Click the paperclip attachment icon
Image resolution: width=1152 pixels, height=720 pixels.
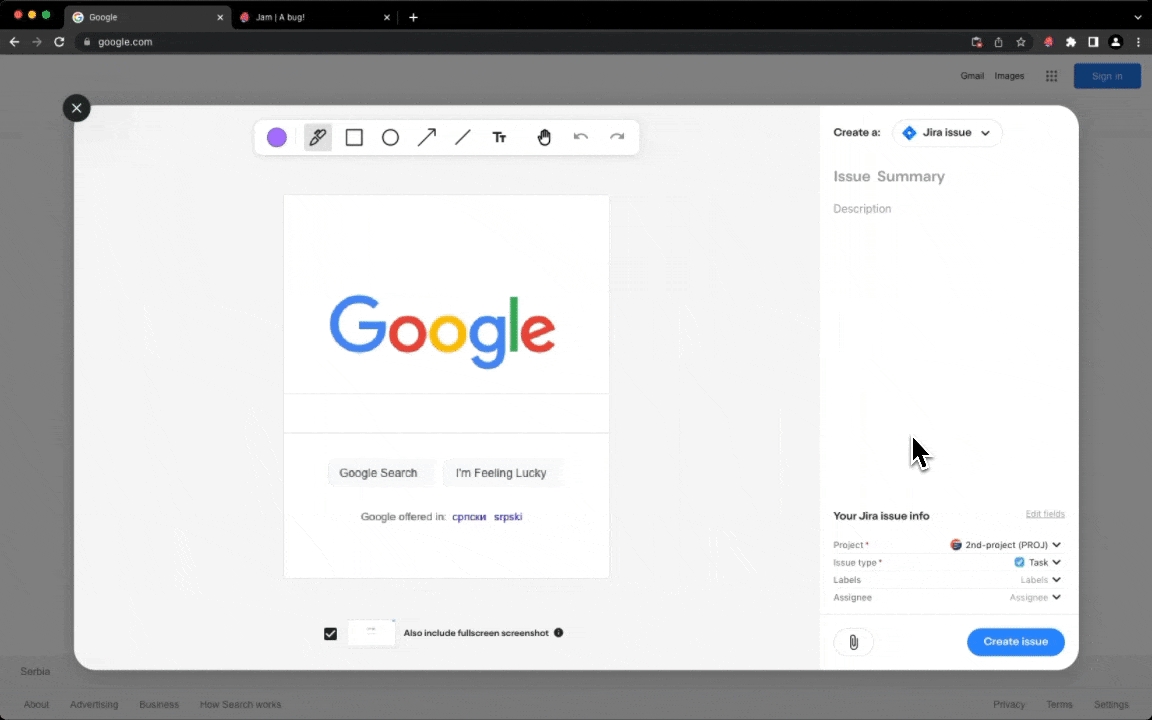(853, 642)
